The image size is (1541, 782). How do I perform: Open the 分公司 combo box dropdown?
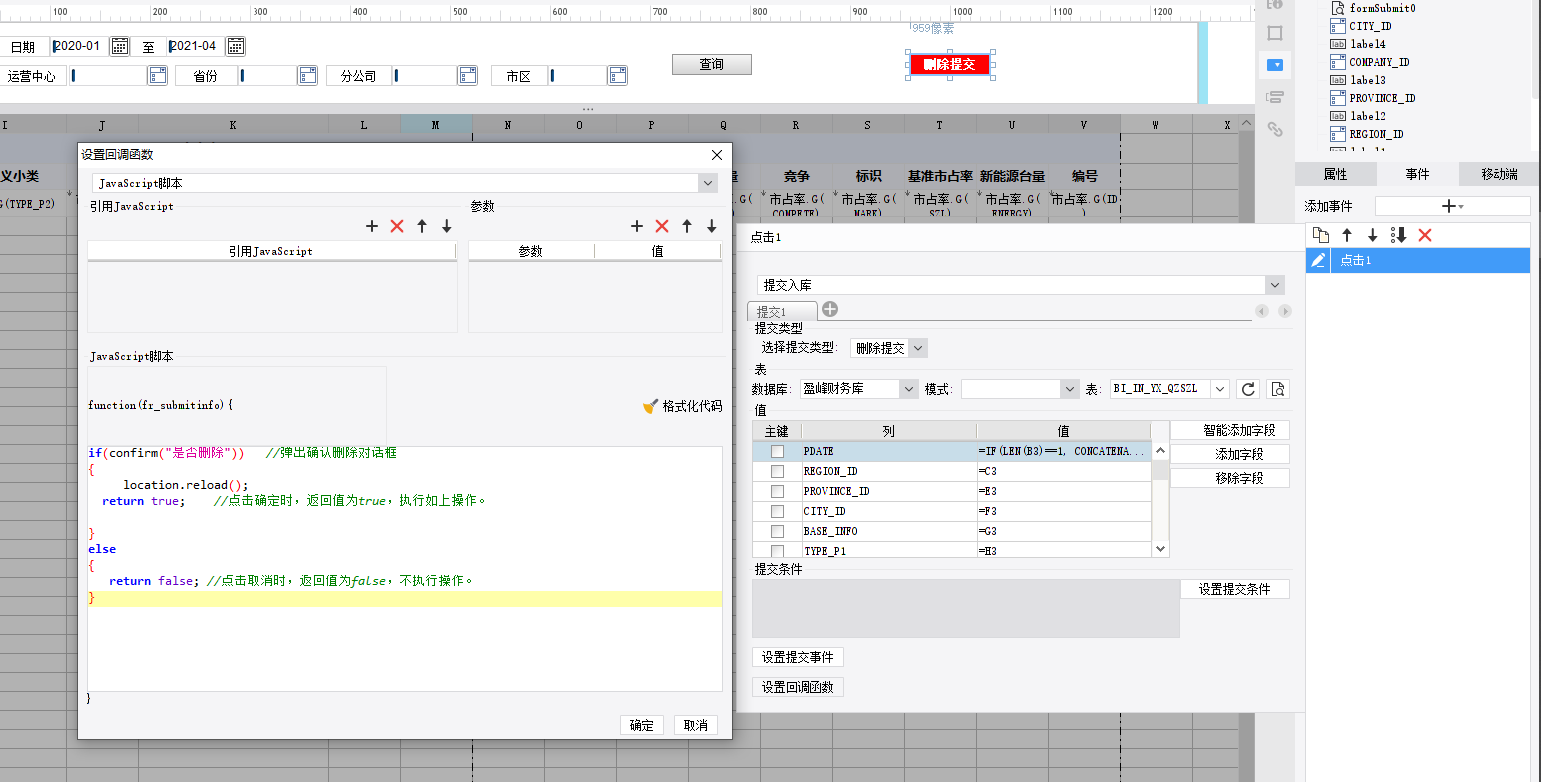coord(467,75)
